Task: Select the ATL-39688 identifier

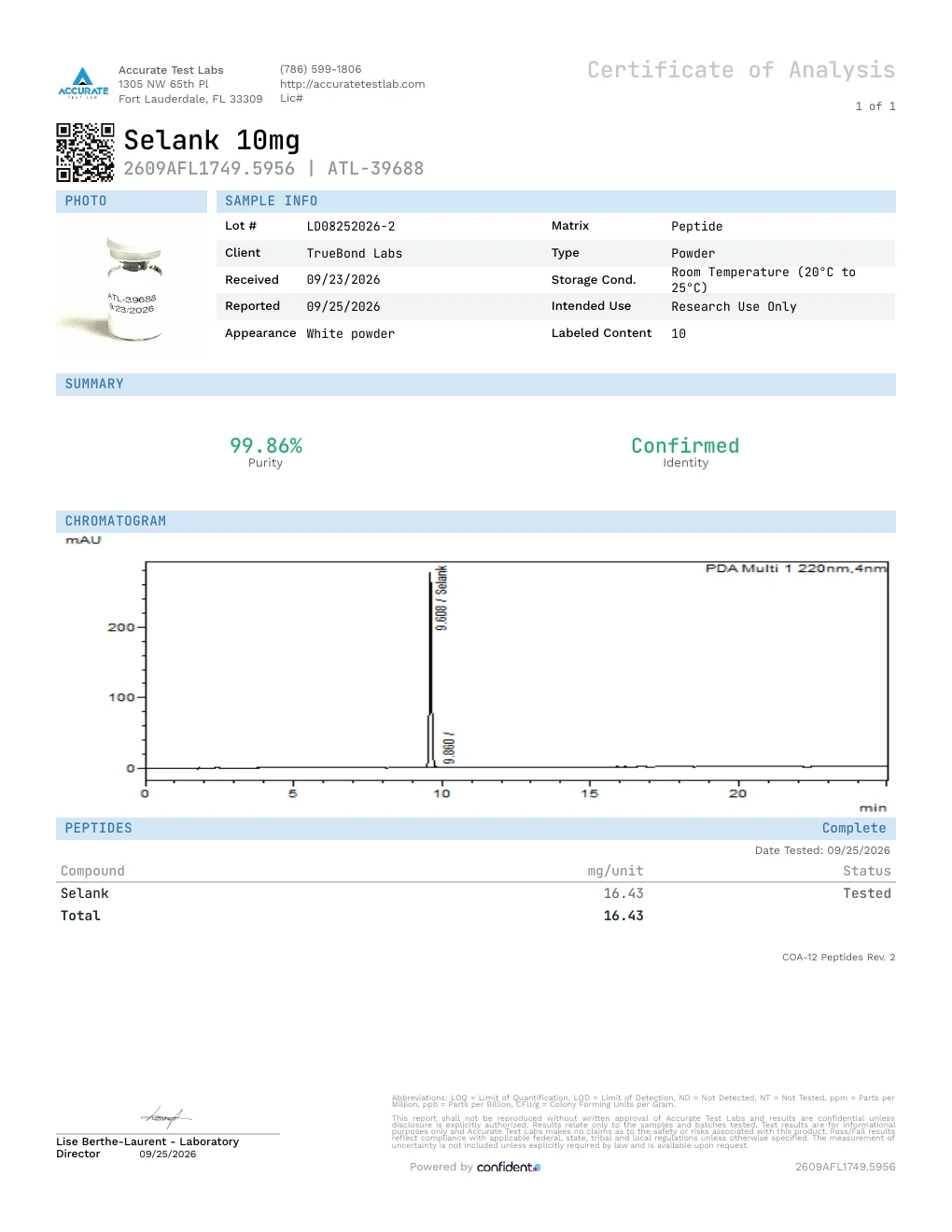Action: pos(375,169)
